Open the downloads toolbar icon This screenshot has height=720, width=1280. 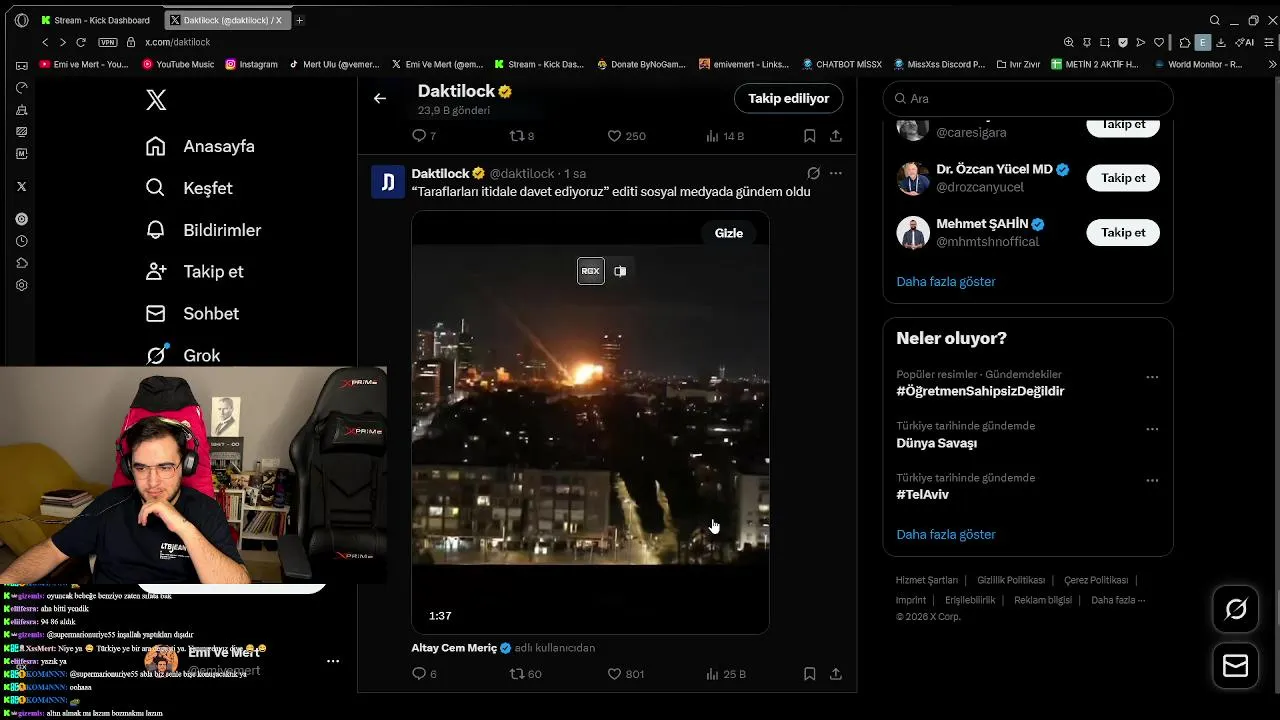pyautogui.click(x=1222, y=42)
